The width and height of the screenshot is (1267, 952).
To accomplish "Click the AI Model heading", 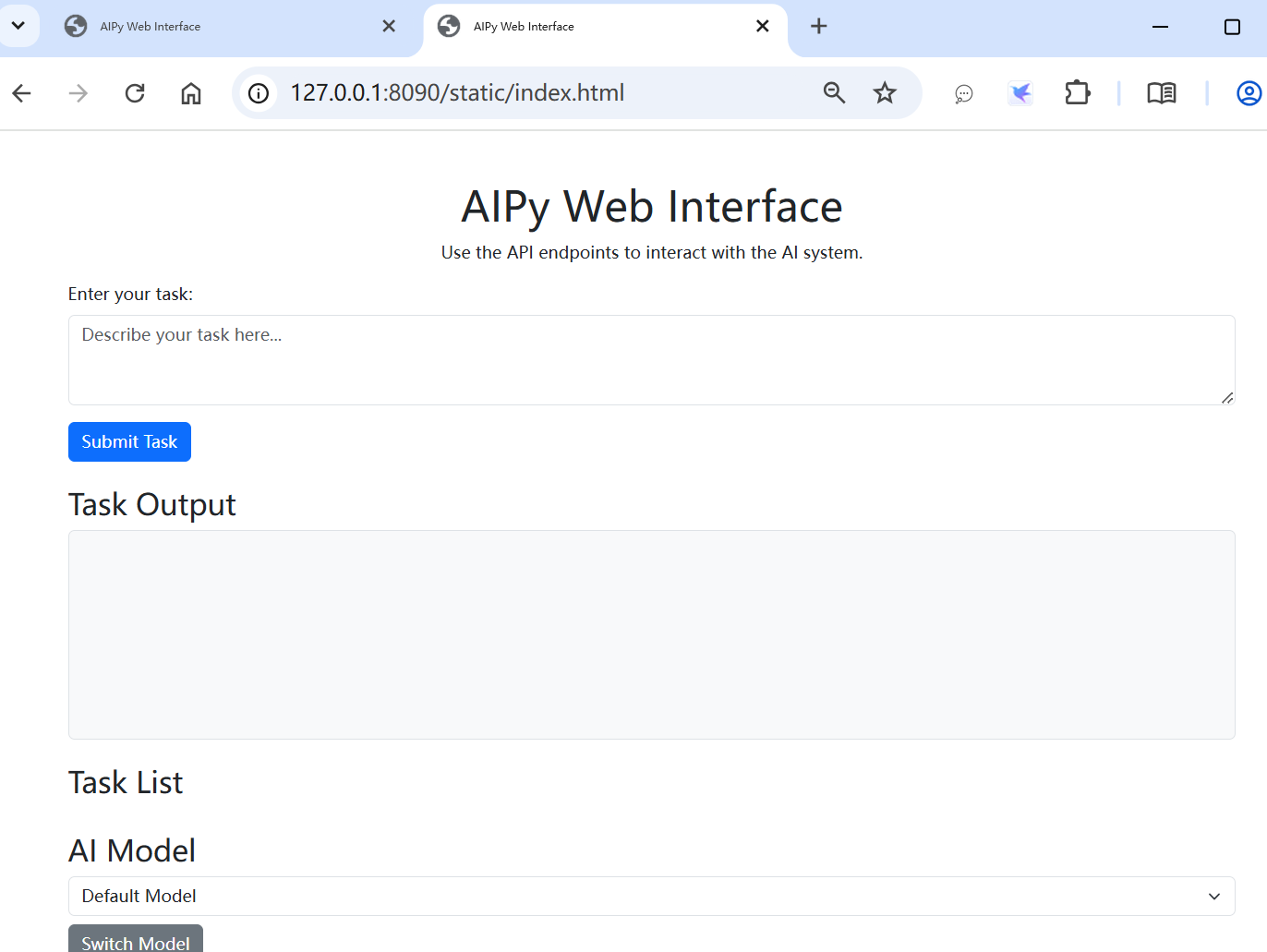I will (132, 851).
